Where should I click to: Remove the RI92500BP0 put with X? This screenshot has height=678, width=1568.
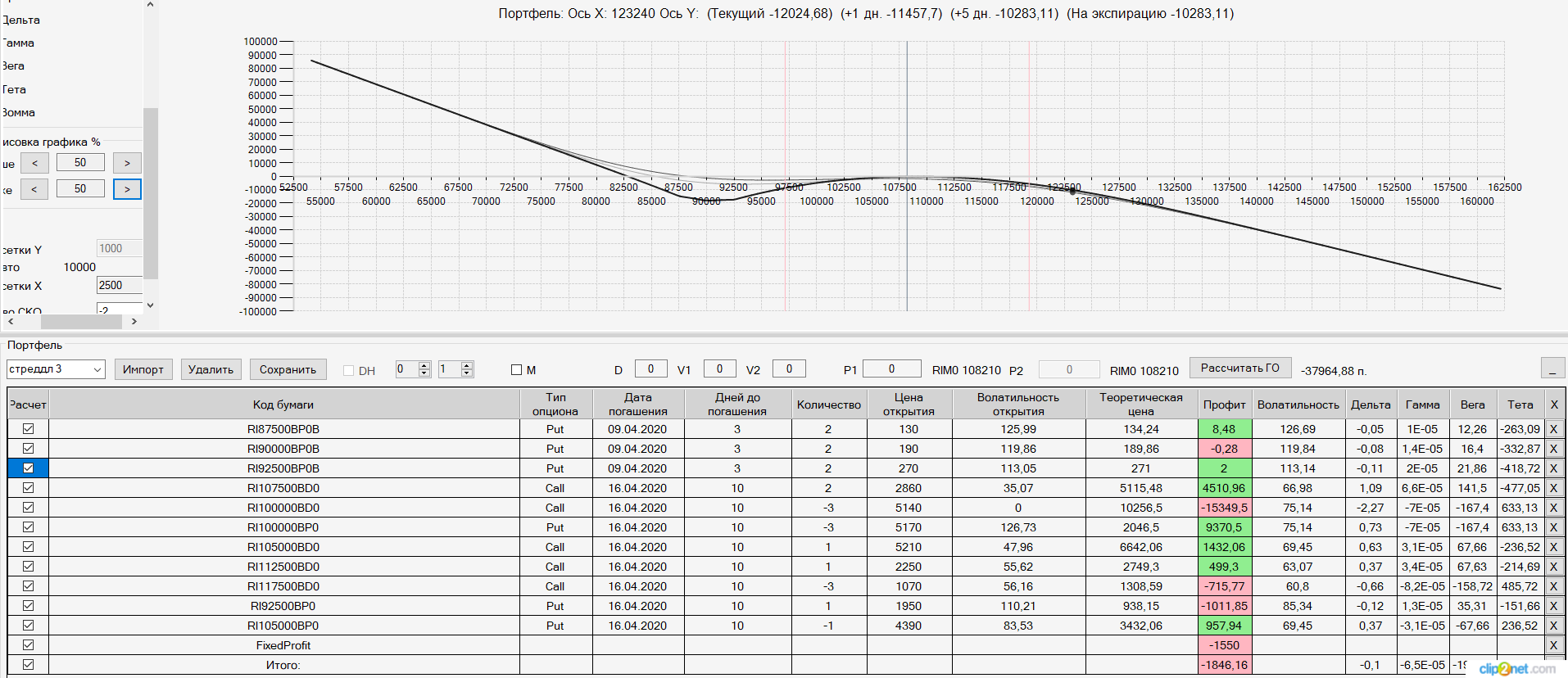tap(1553, 606)
